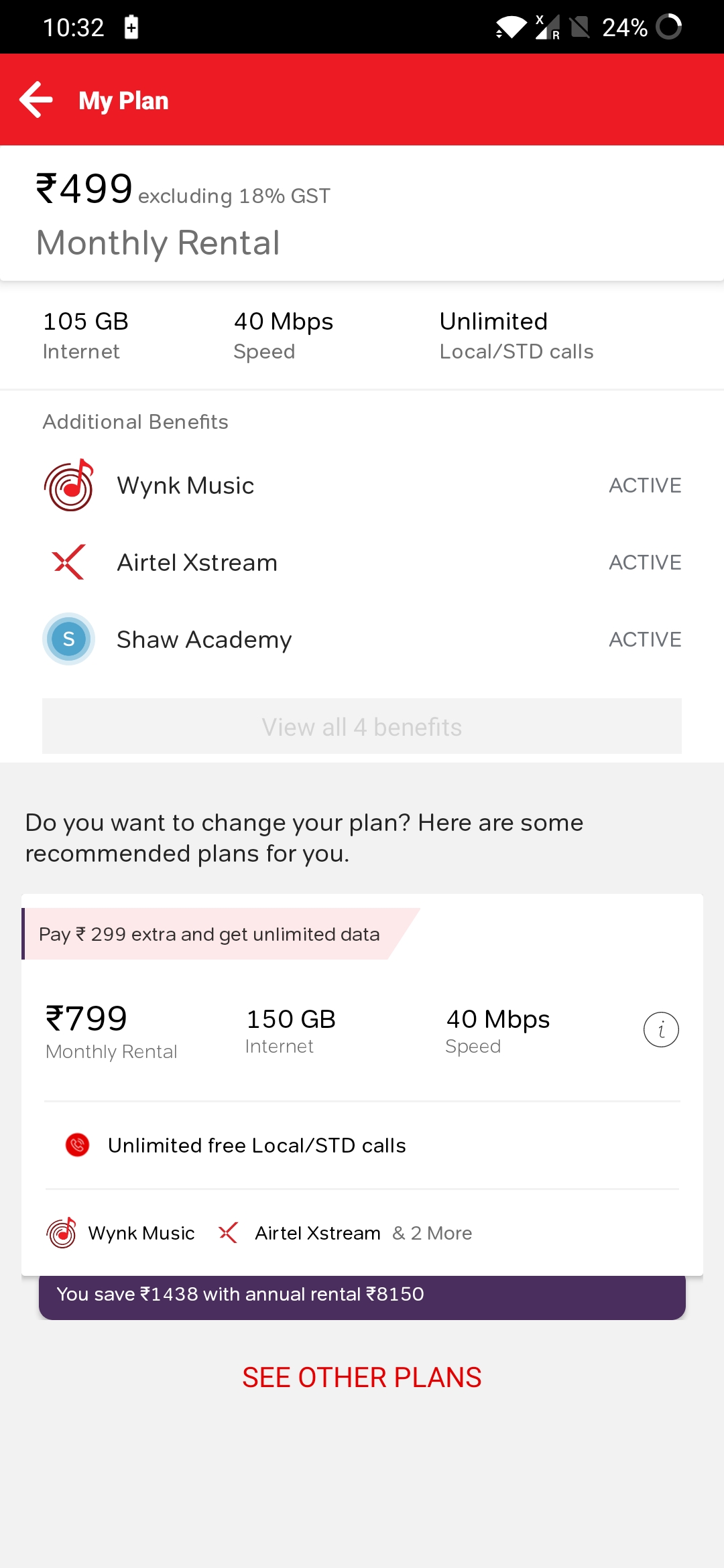Tap the Wynk Music benefit icon
Viewport: 724px width, 1568px height.
pyautogui.click(x=68, y=485)
